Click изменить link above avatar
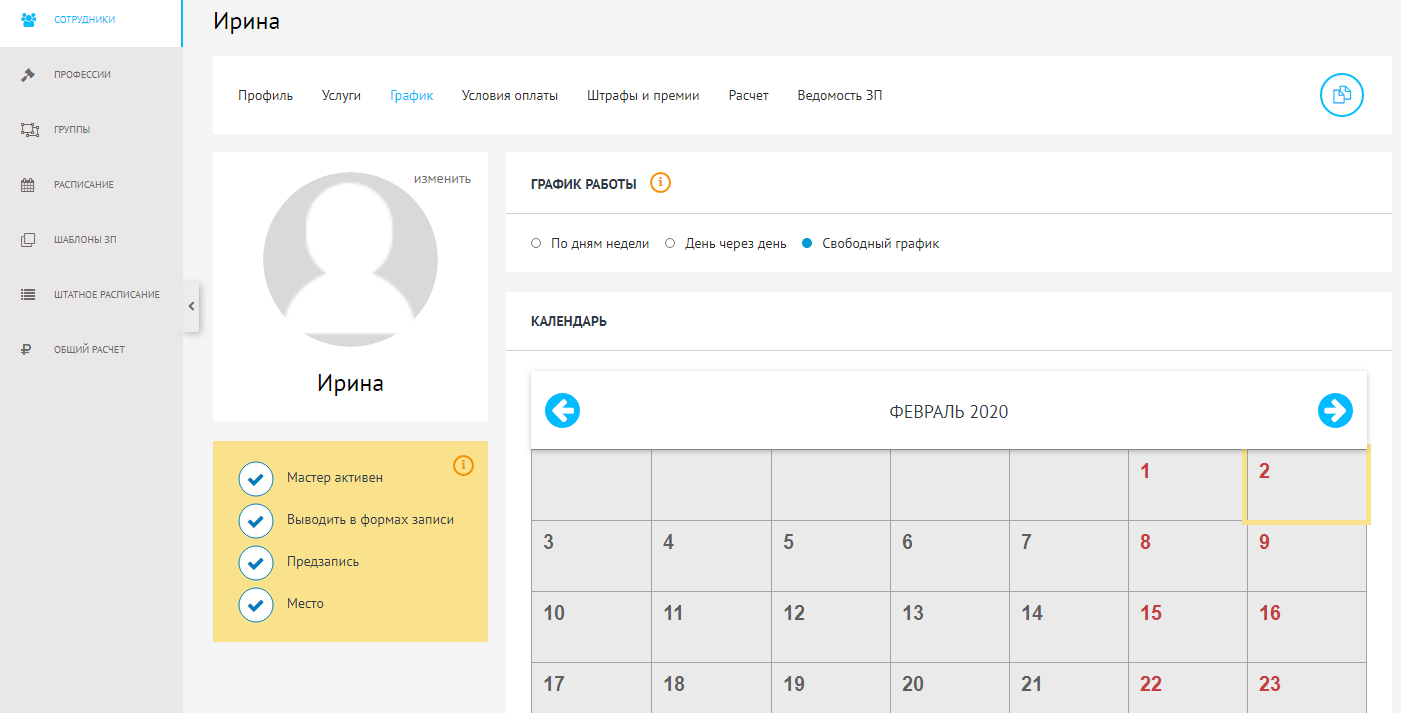Image resolution: width=1401 pixels, height=713 pixels. click(442, 179)
